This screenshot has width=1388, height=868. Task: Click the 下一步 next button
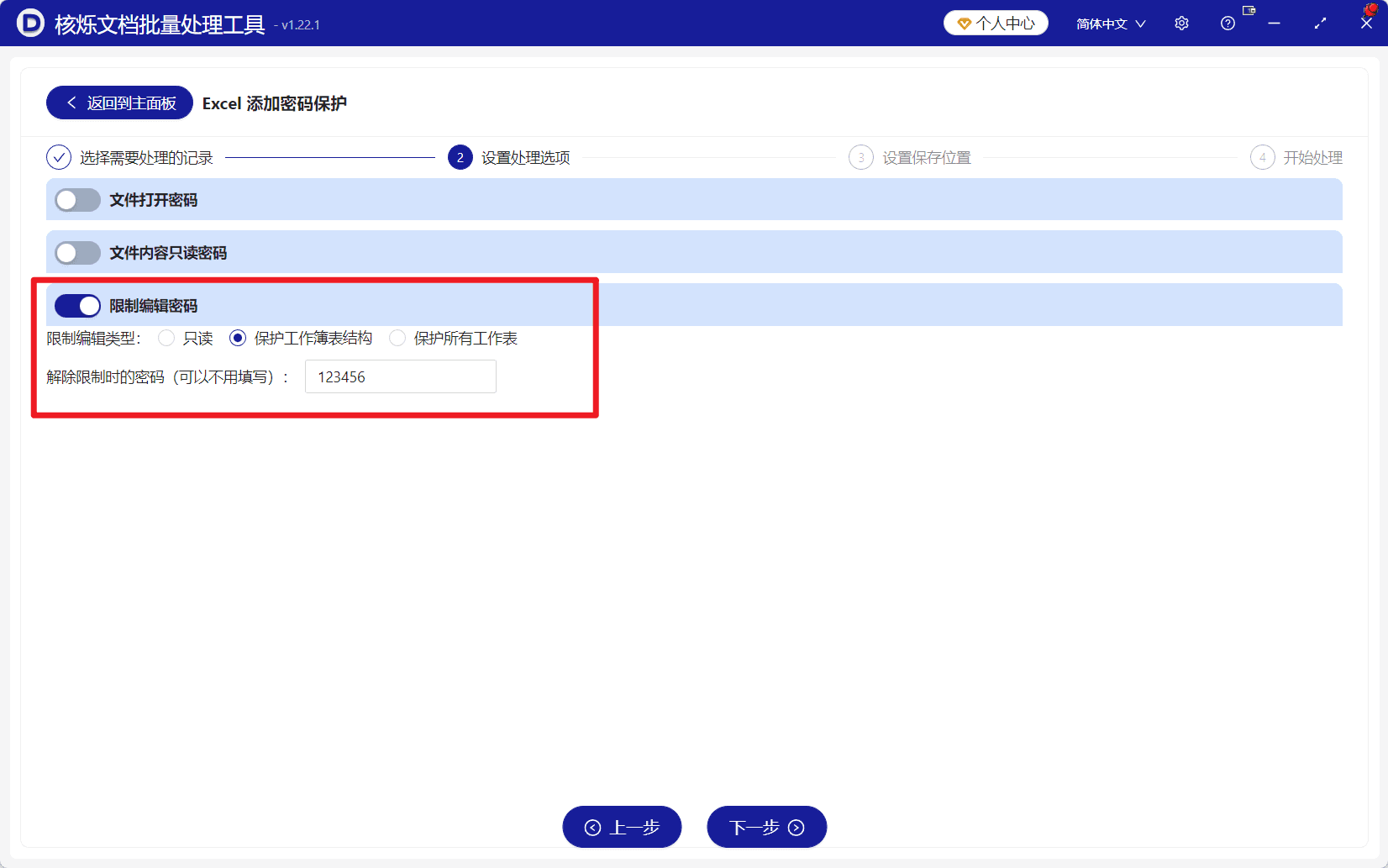(x=765, y=827)
